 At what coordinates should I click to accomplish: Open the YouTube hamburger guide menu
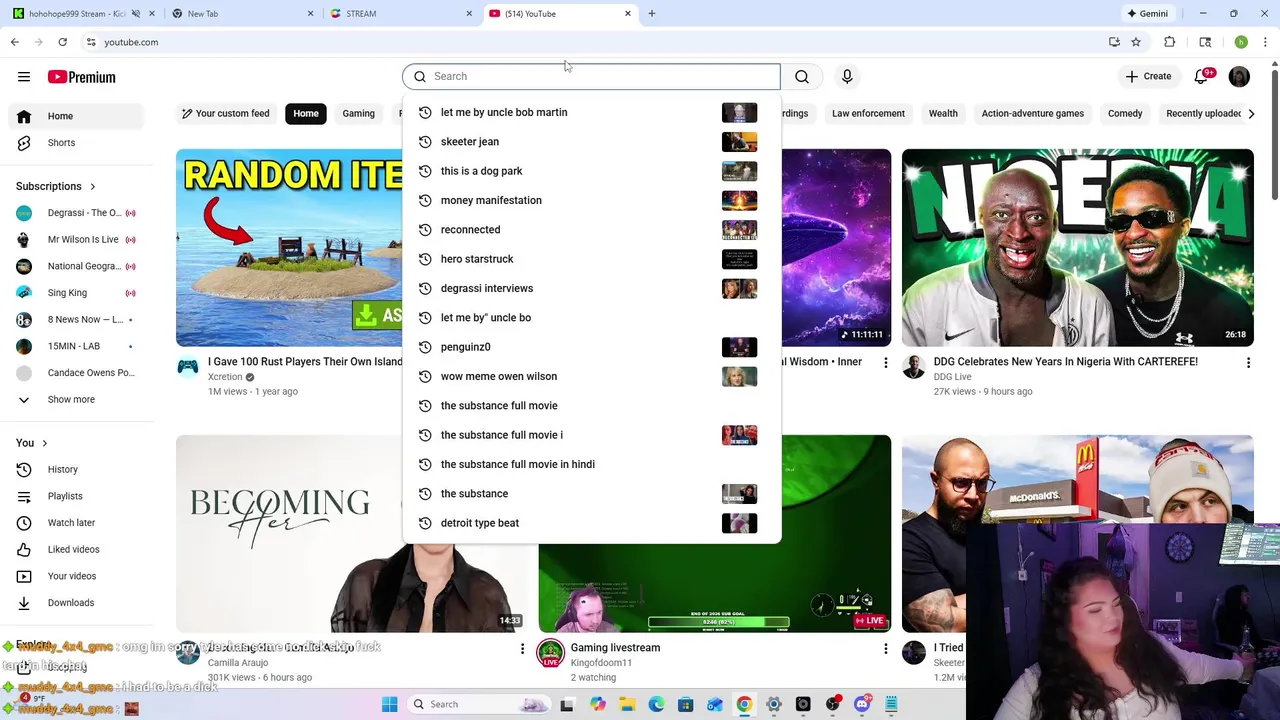24,77
